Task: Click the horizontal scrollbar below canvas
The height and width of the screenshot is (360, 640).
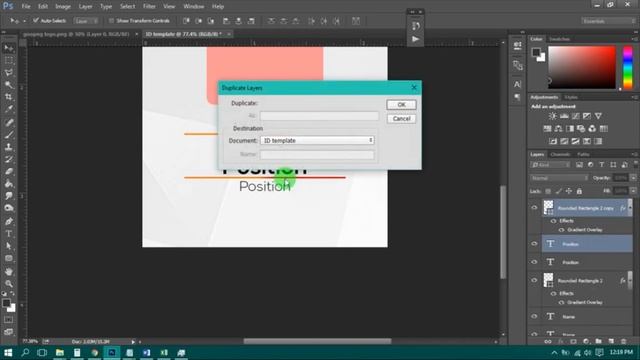Action: 317,341
